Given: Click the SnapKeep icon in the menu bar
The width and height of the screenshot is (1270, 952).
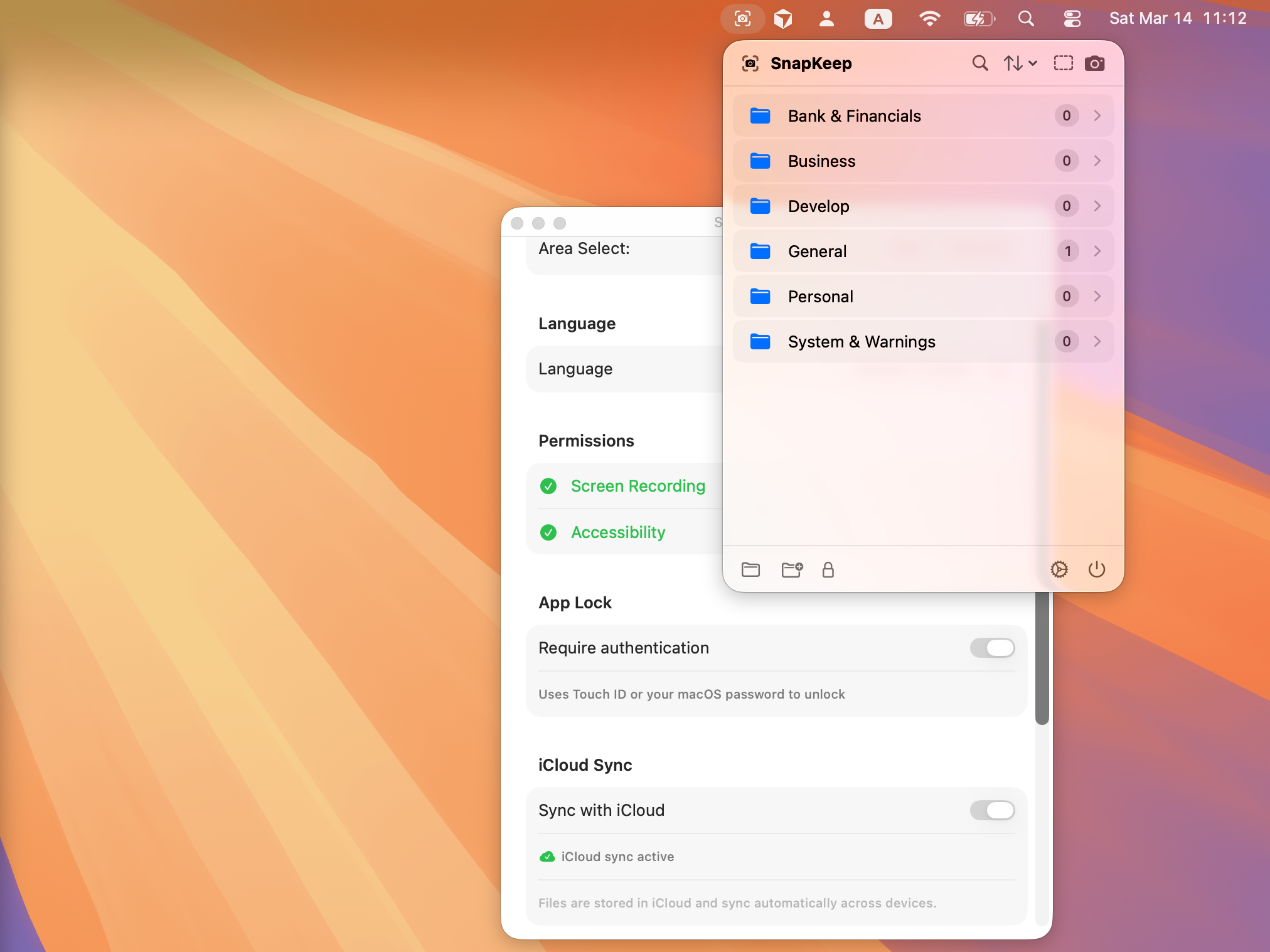Looking at the screenshot, I should 743,18.
